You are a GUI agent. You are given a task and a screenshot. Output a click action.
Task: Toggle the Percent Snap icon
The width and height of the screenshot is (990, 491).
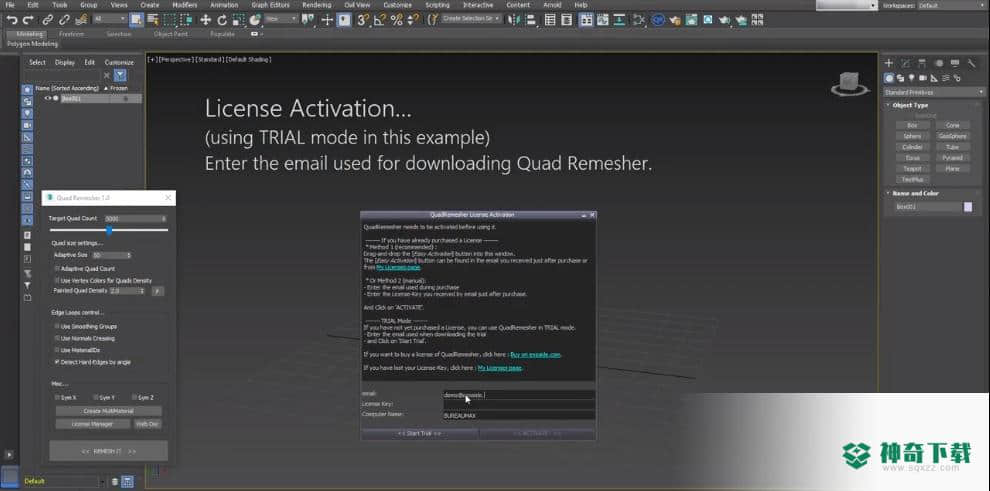(x=397, y=20)
